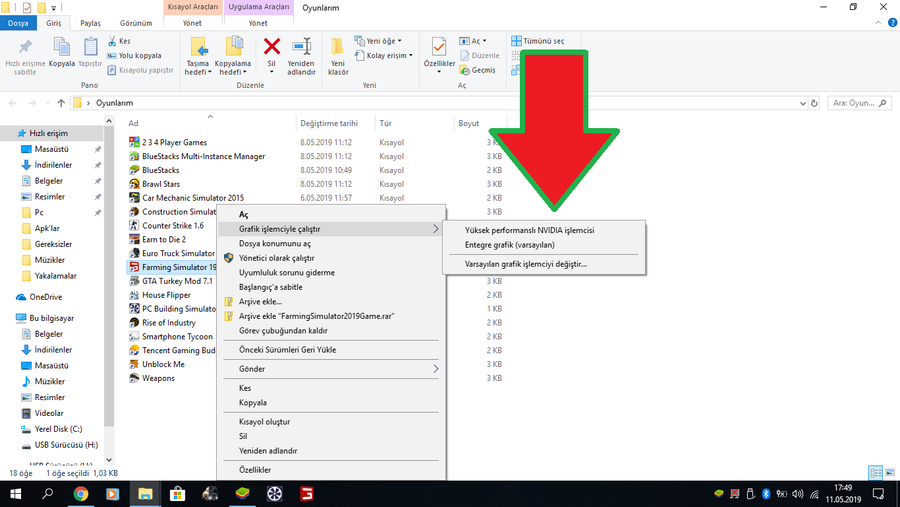Screen dimensions: 900x507
Task: Create new folder with Yeni klasör icon
Action: coord(338,47)
